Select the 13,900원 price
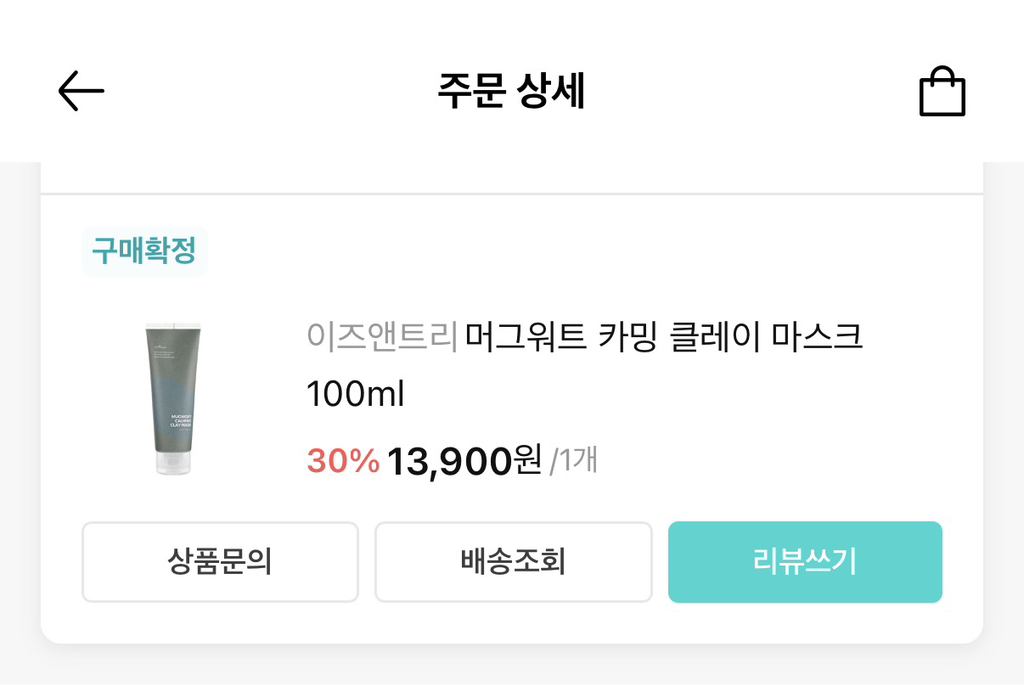This screenshot has width=1024, height=692. pos(464,461)
